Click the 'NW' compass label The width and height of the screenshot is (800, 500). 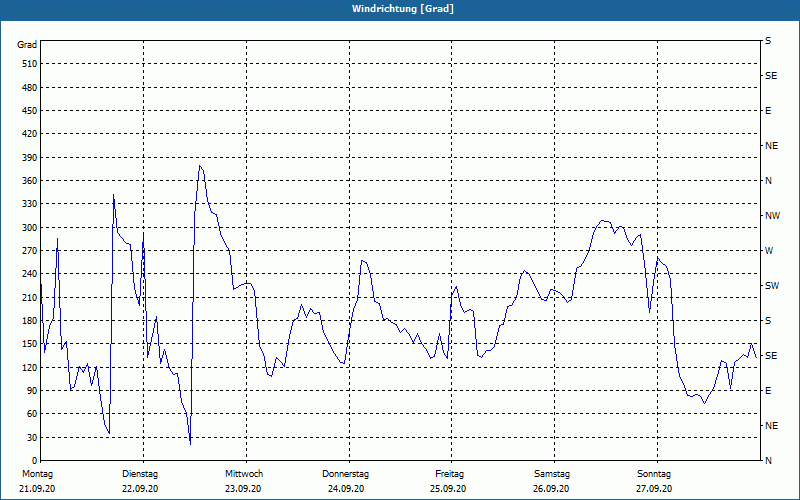(x=772, y=216)
